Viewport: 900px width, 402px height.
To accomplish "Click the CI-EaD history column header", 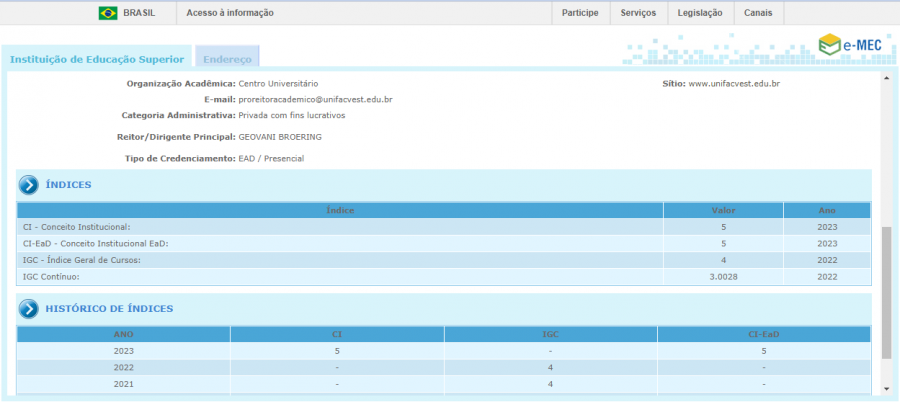I will (x=763, y=334).
